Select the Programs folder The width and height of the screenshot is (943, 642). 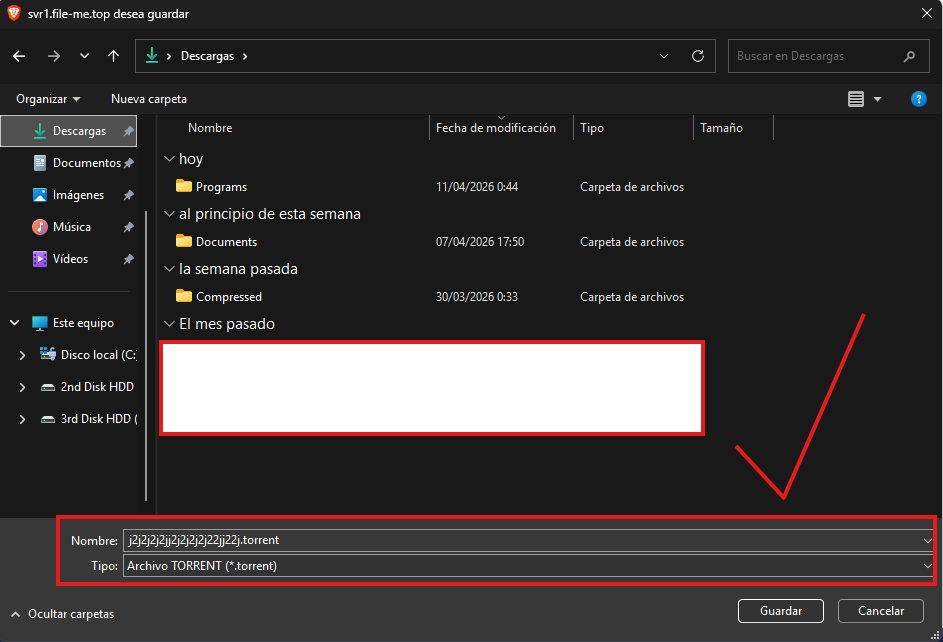(212, 186)
